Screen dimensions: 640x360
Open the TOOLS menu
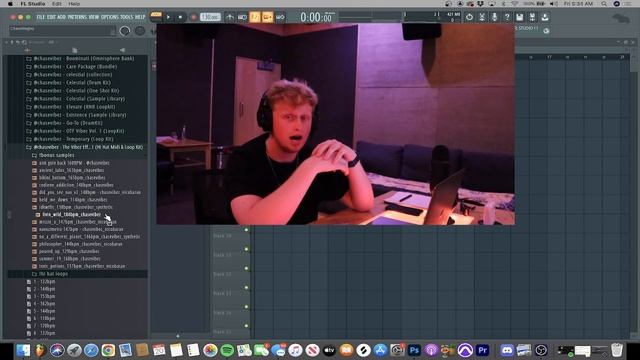click(x=127, y=17)
